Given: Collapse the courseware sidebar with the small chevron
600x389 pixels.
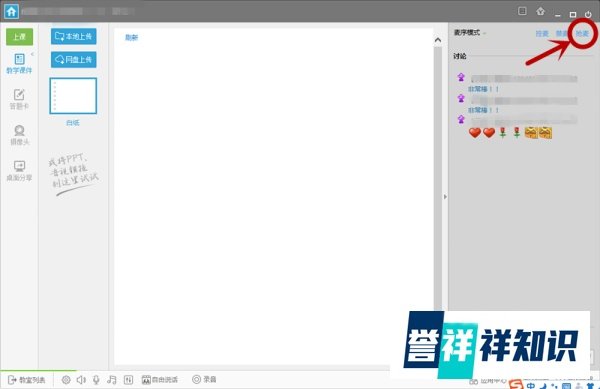Looking at the screenshot, I should click(x=33, y=54).
